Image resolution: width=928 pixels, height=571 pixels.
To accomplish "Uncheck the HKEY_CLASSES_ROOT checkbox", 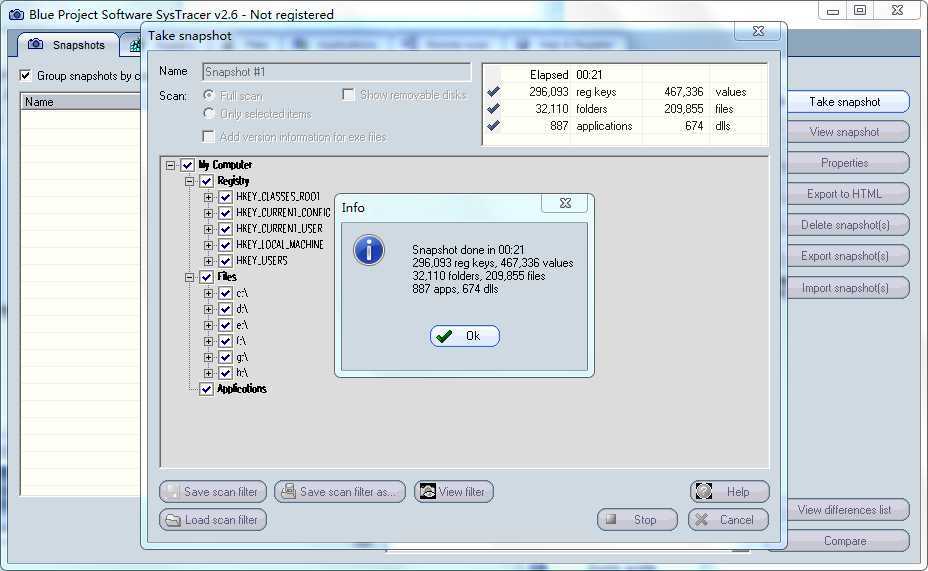I will 225,197.
